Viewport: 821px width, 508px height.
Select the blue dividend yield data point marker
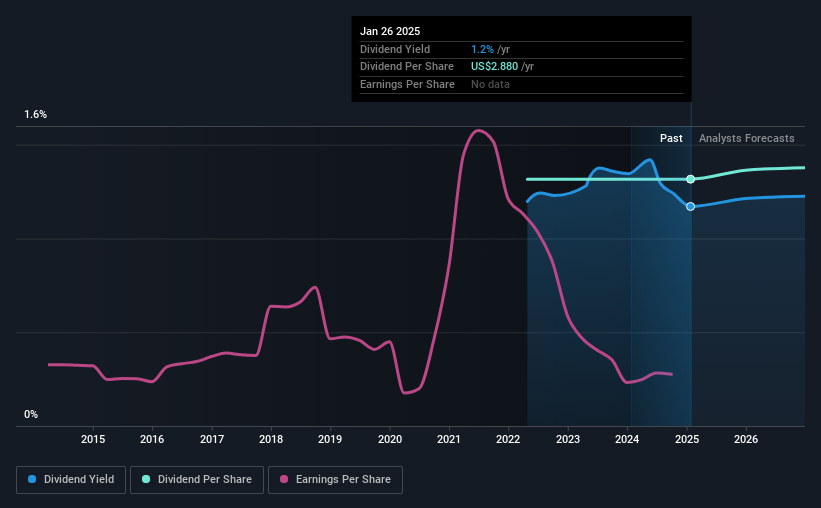point(691,206)
